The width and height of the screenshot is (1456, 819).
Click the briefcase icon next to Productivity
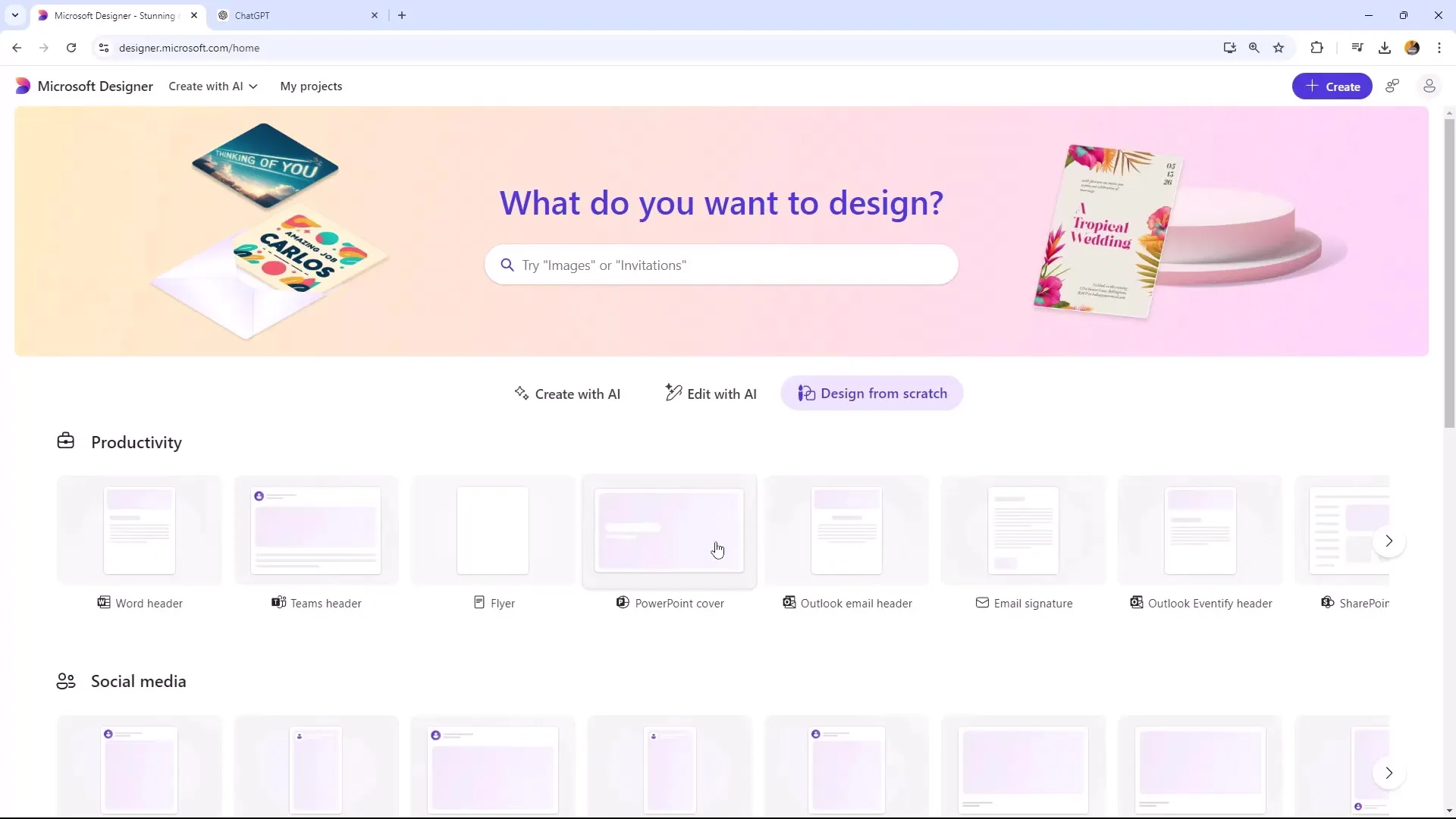[x=66, y=441]
